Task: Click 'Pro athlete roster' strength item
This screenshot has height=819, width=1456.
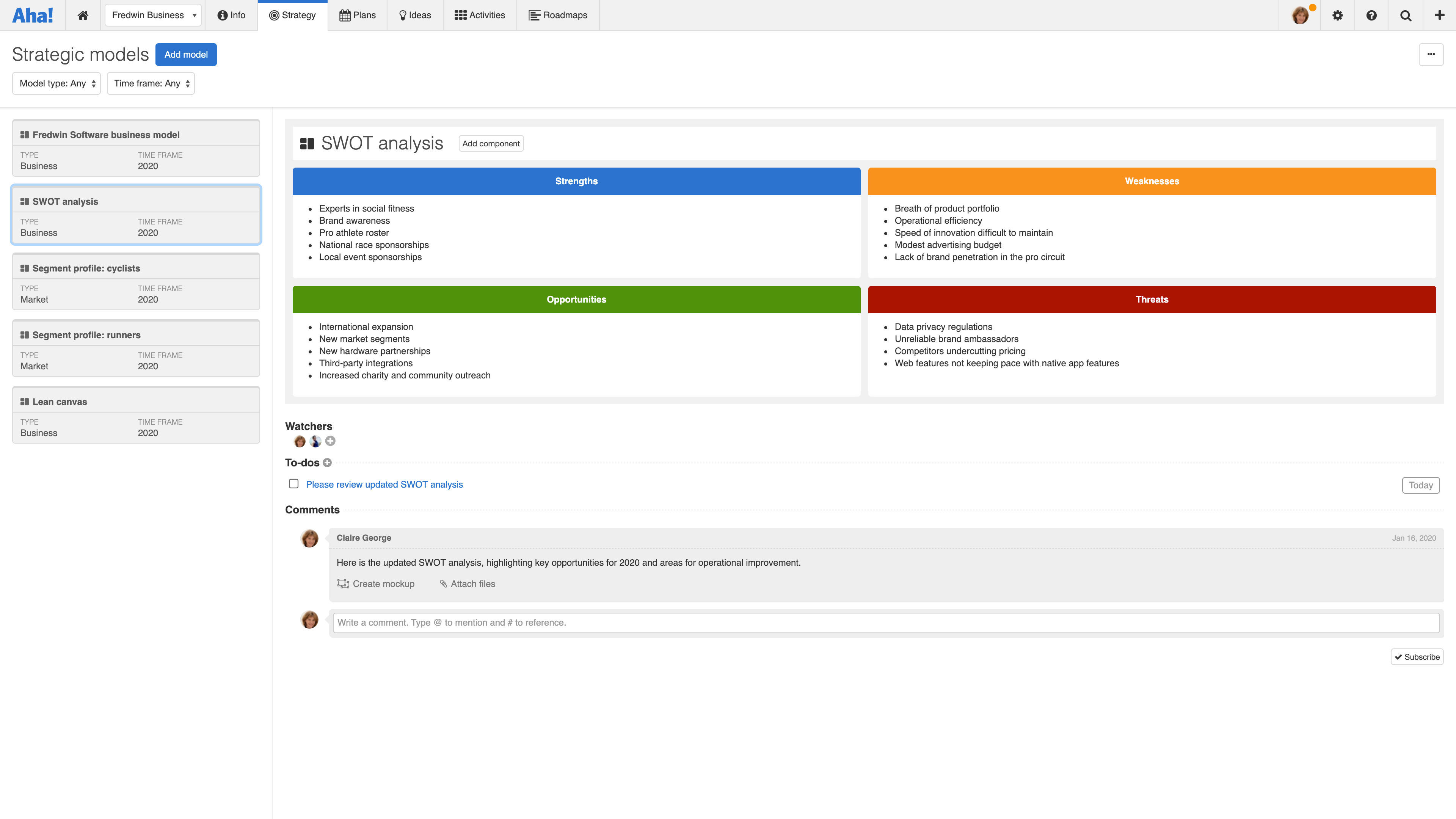Action: coord(354,233)
